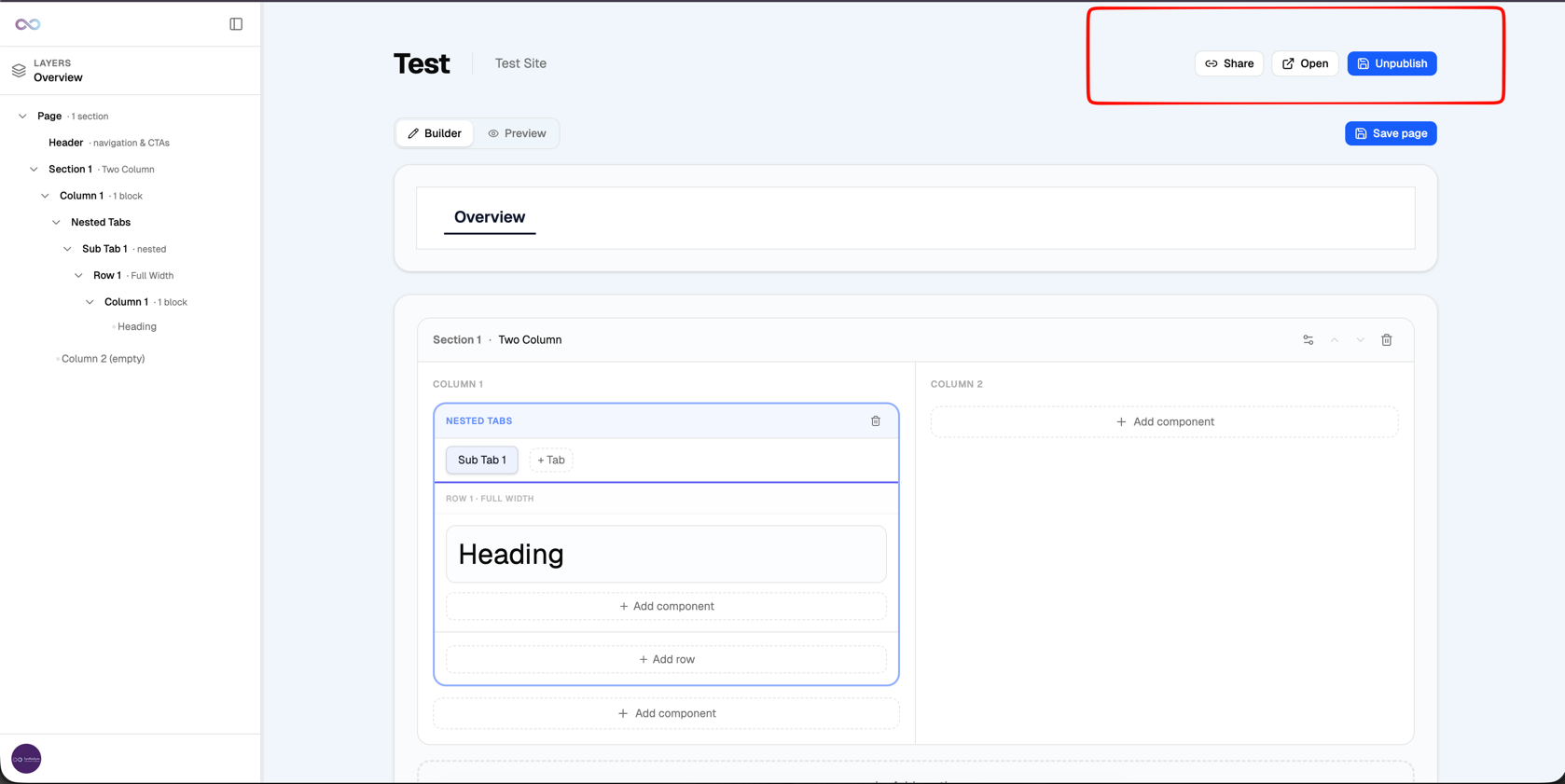Open Section 1 settings sliders icon
Viewport: 1565px width, 784px height.
pyautogui.click(x=1308, y=340)
